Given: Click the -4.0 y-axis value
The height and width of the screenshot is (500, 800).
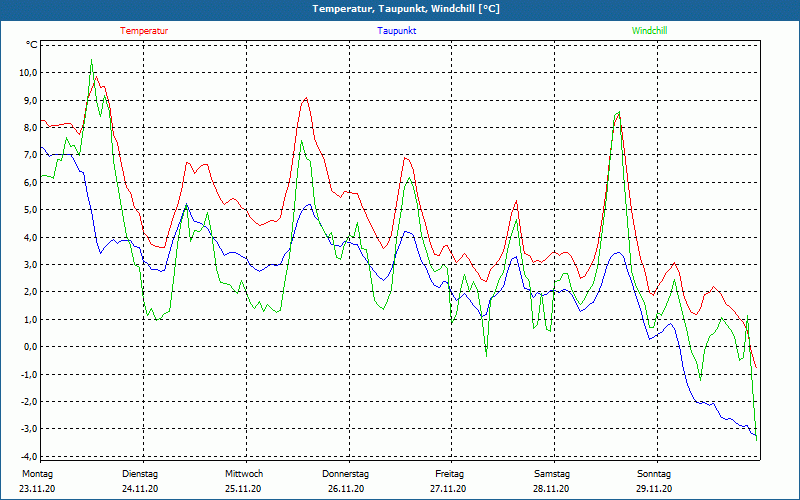Looking at the screenshot, I should (x=27, y=456).
